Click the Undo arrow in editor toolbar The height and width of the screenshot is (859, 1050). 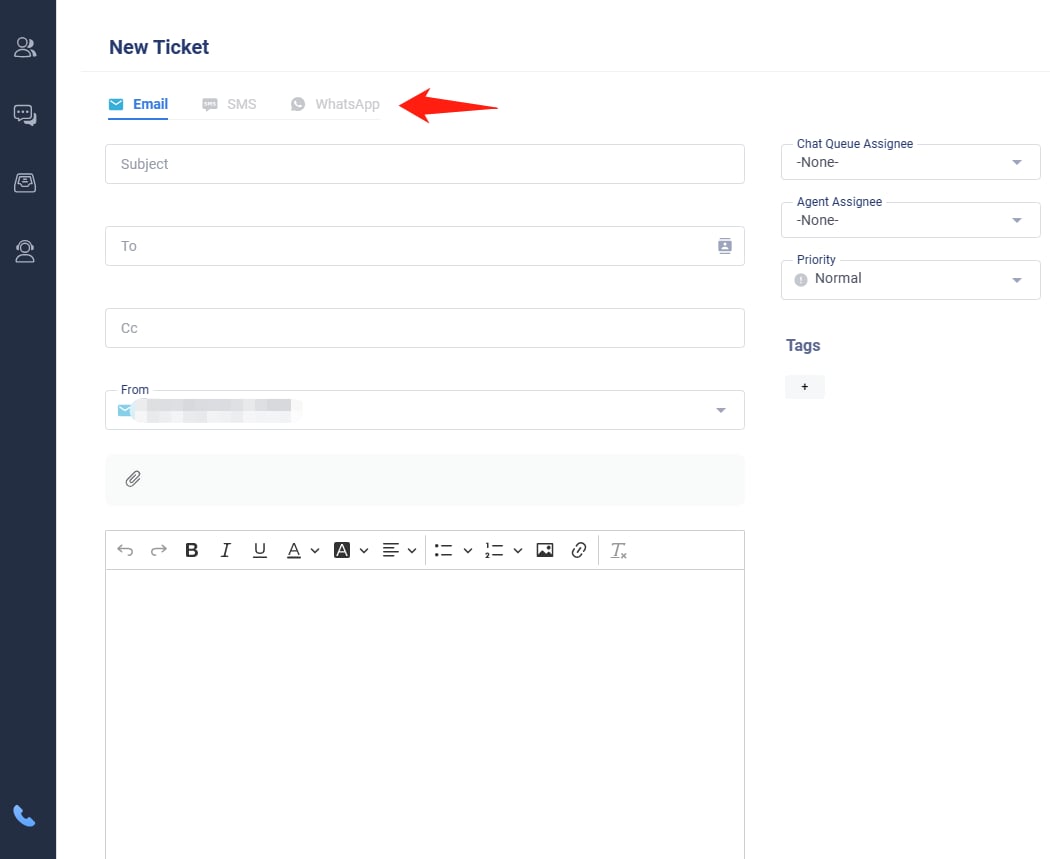[x=125, y=550]
